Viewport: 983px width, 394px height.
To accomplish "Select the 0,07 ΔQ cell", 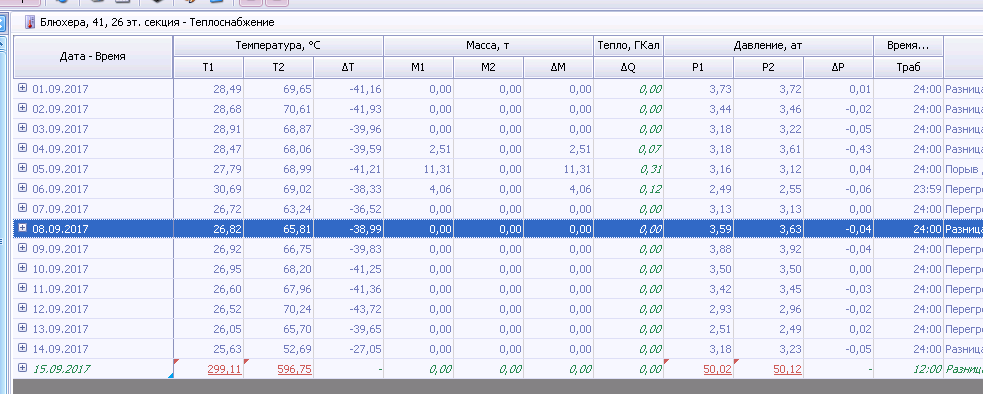I will (x=629, y=149).
